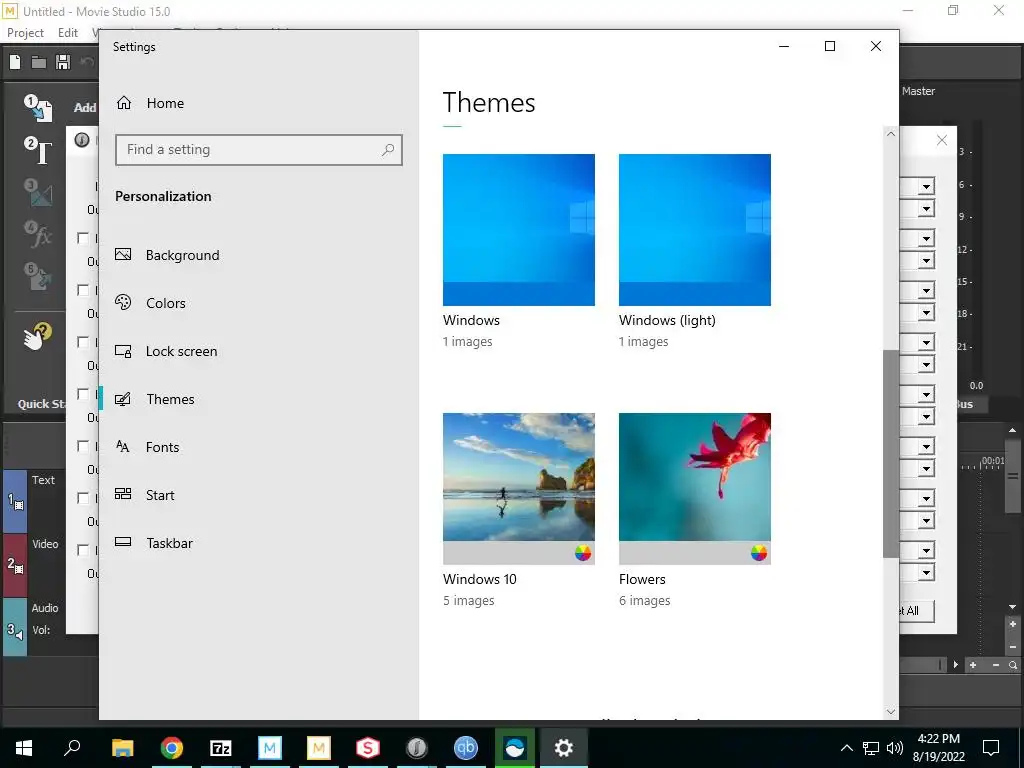This screenshot has width=1024, height=768.
Task: Click Settings scrollbar up arrow
Action: click(x=891, y=134)
